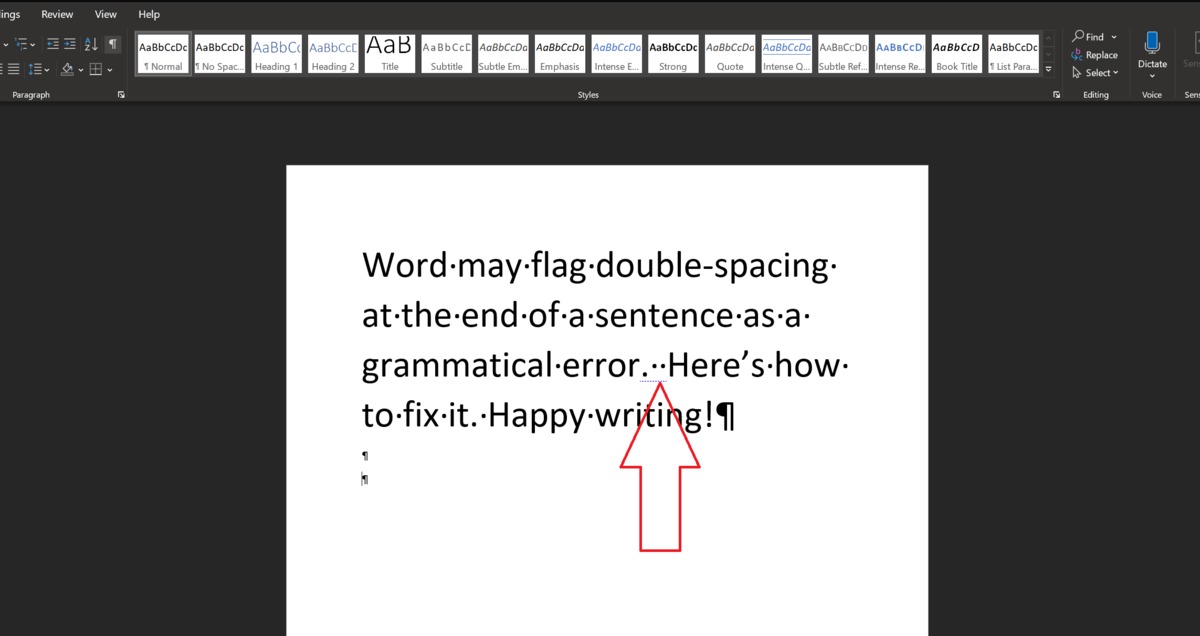Click the Line and Paragraph Spacing icon
The height and width of the screenshot is (636, 1200).
coord(35,69)
